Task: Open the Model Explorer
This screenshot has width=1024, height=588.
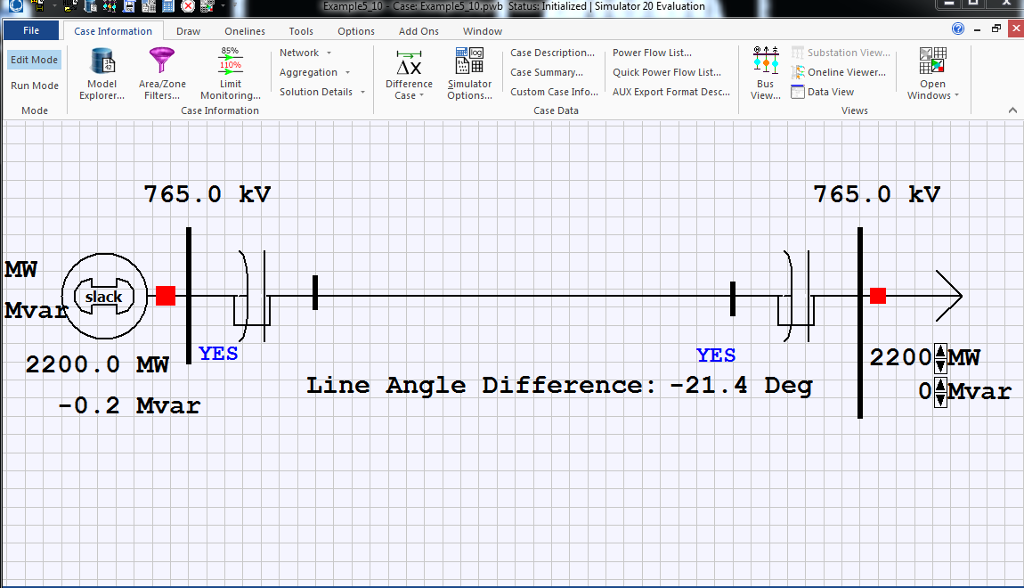Action: 102,74
